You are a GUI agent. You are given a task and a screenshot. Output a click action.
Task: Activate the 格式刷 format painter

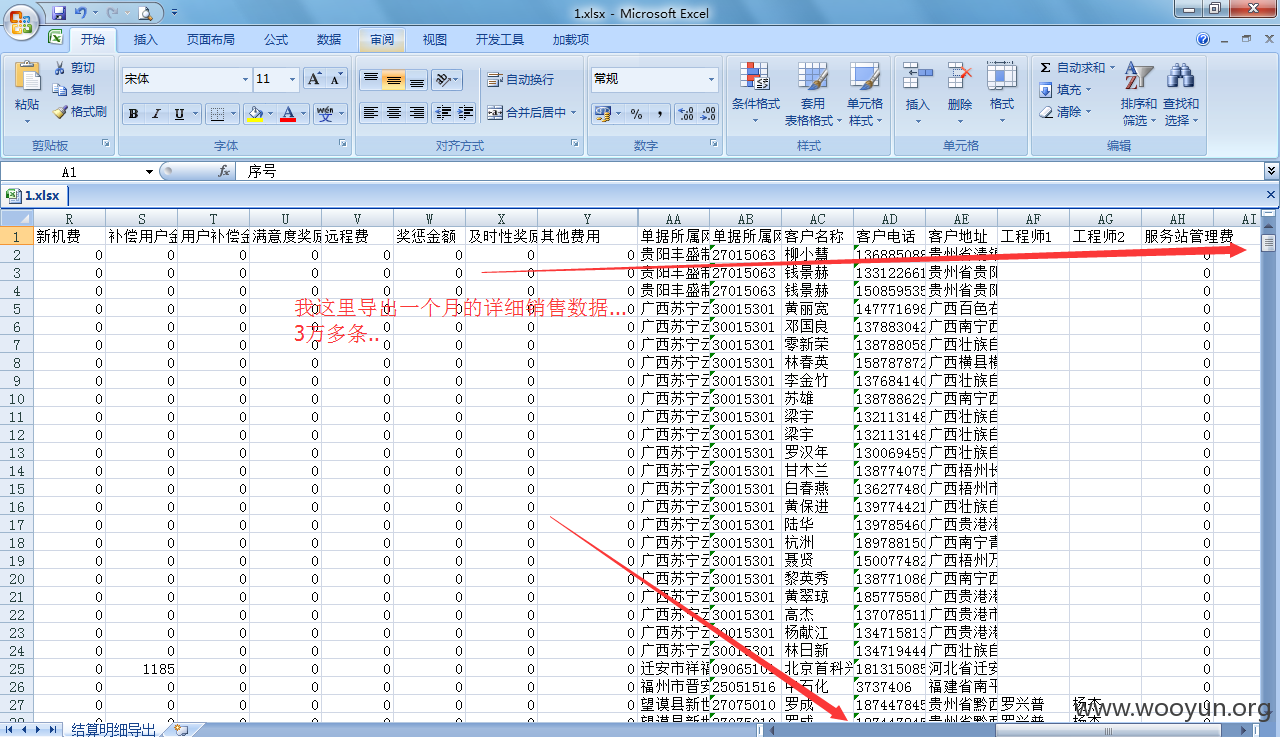tap(80, 112)
